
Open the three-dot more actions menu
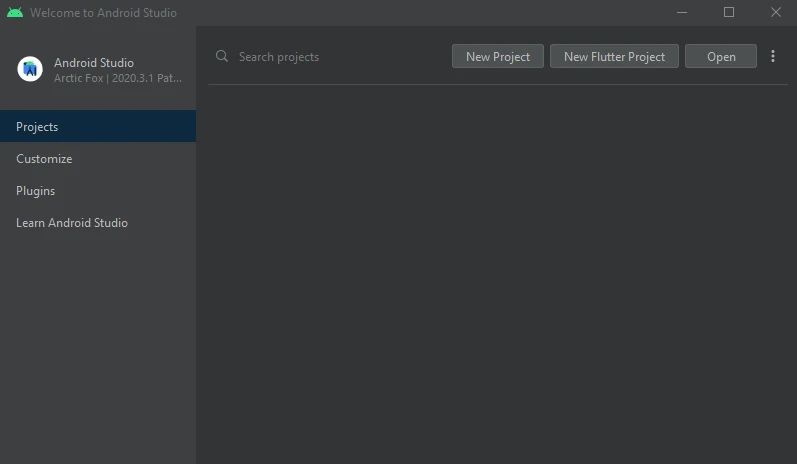coord(773,56)
